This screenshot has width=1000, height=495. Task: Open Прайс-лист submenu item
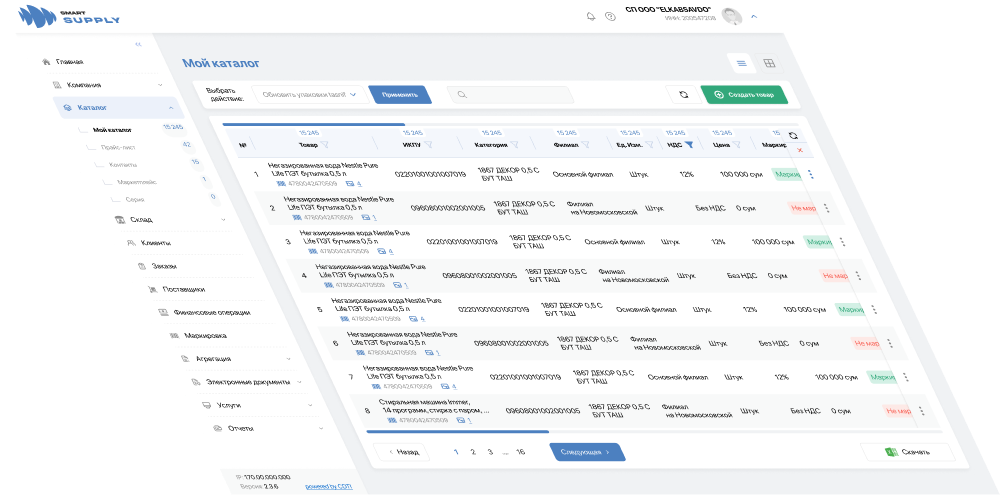click(118, 147)
